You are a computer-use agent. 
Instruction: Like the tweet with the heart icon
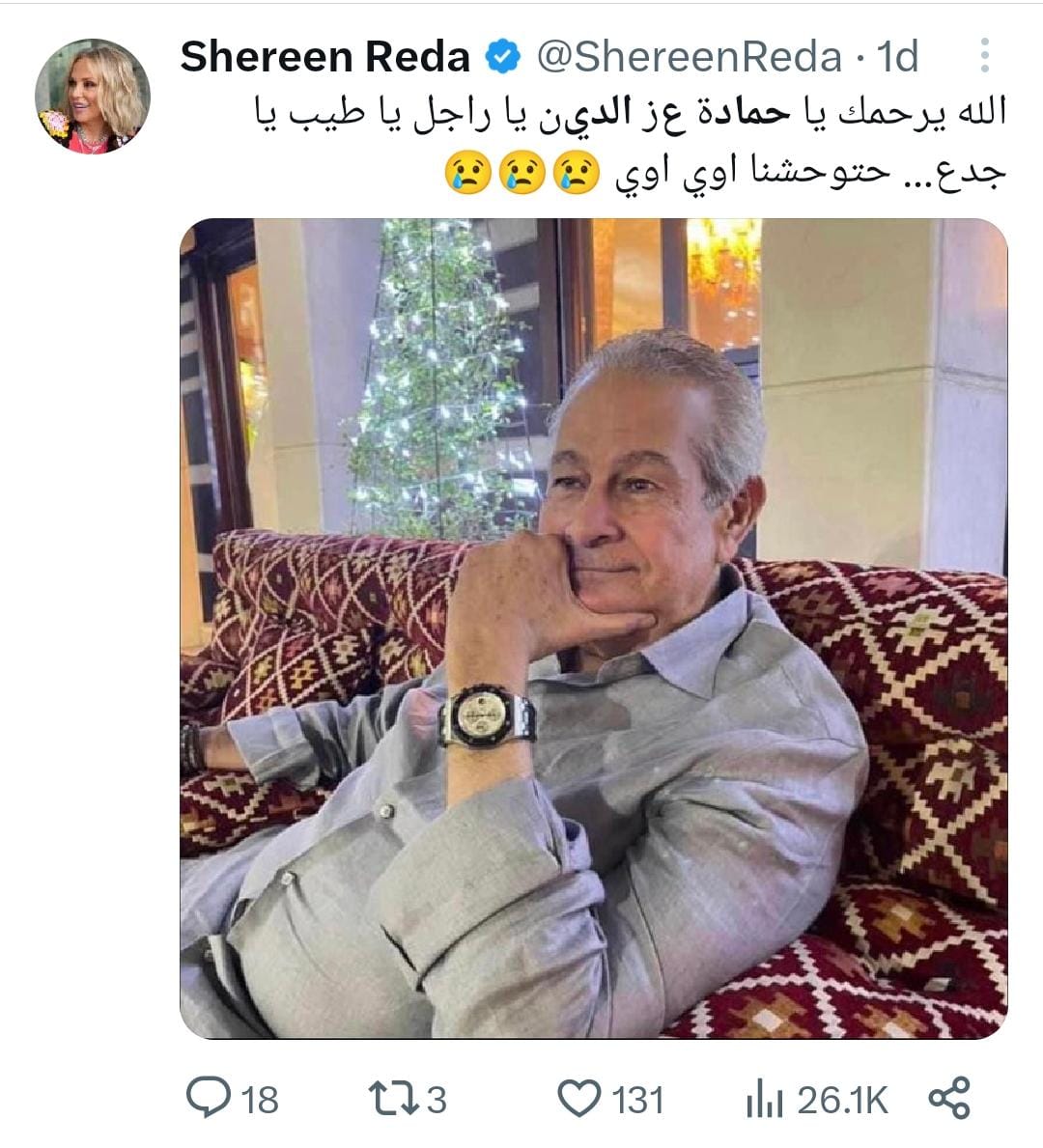pyautogui.click(x=579, y=1098)
